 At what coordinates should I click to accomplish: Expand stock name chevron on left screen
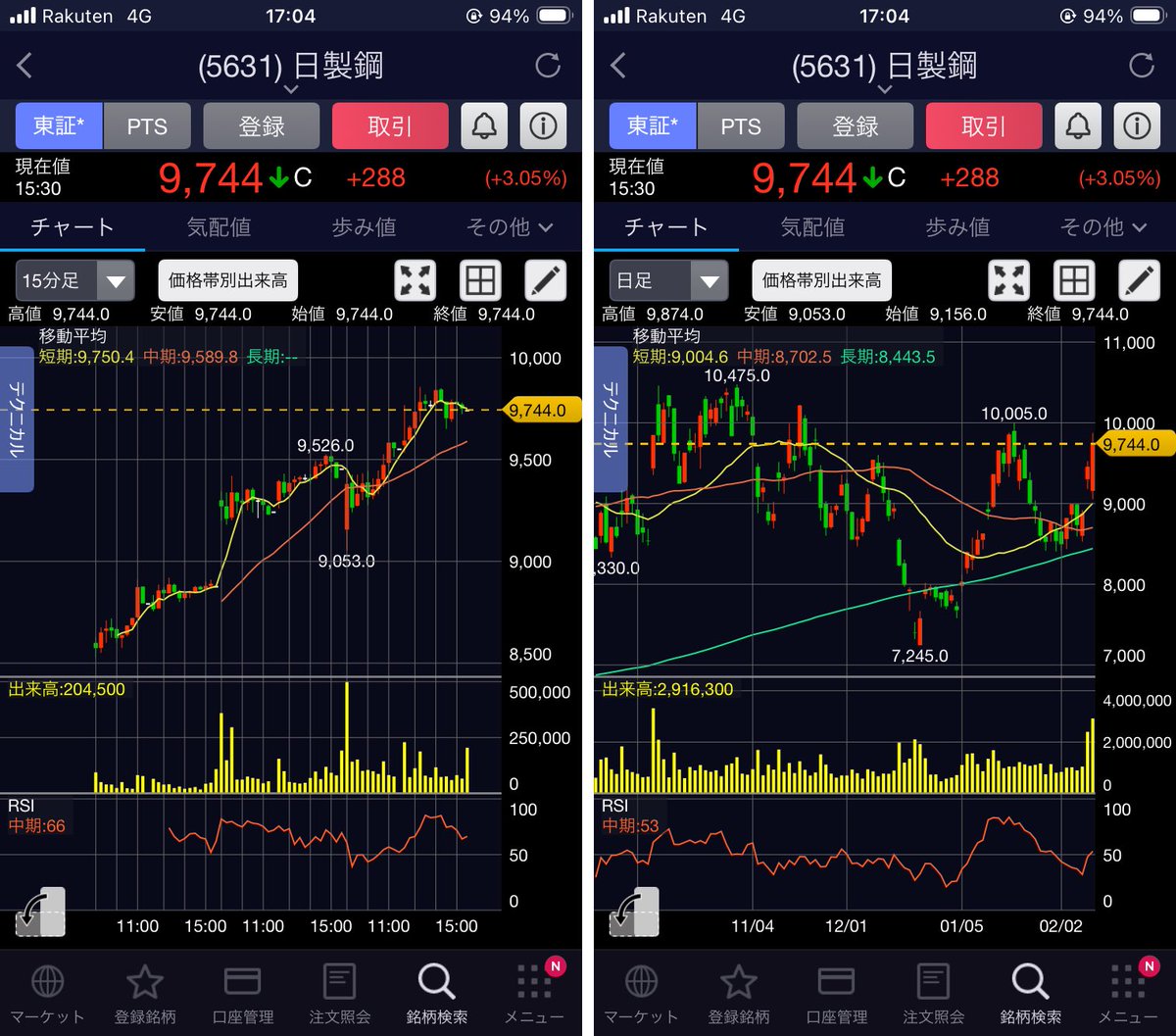pos(291,89)
